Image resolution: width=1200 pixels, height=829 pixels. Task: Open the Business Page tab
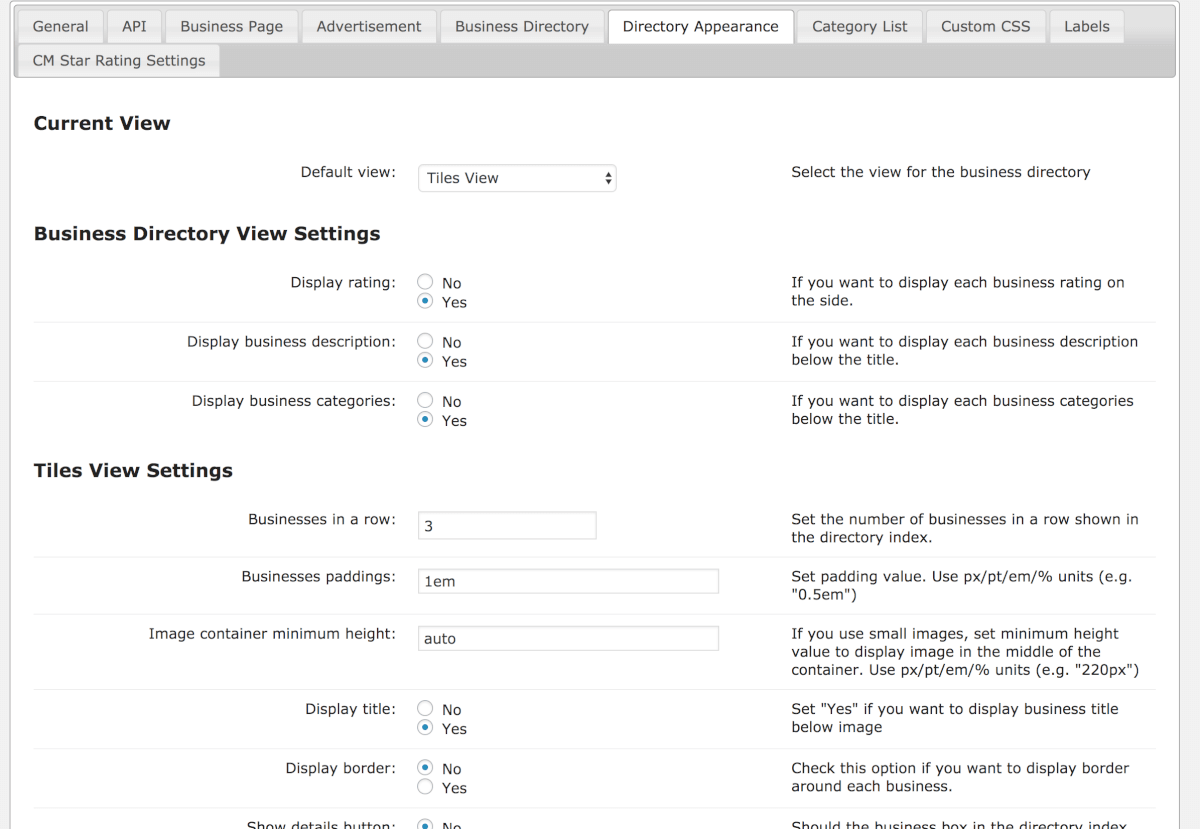point(231,26)
